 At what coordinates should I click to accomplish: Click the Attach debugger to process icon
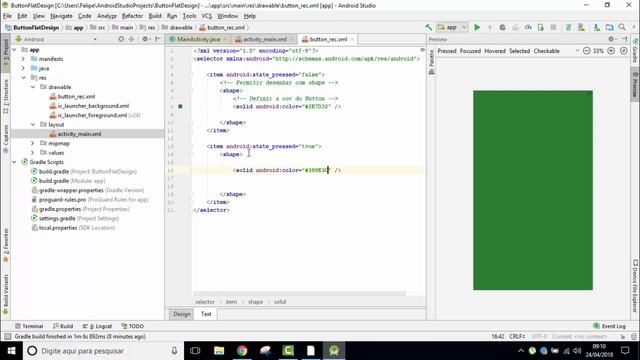[x=540, y=27]
